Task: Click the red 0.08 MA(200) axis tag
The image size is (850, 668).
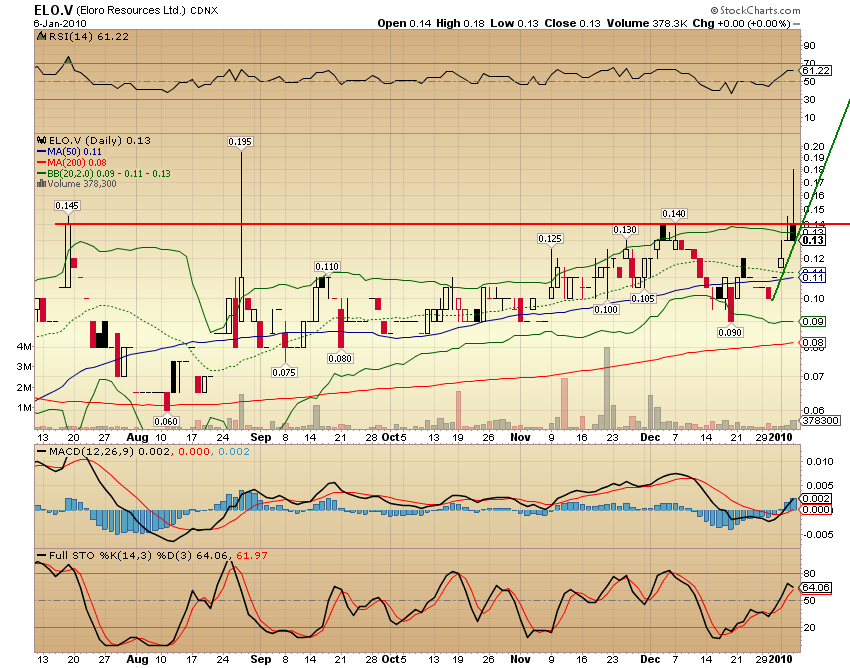Action: pyautogui.click(x=813, y=342)
